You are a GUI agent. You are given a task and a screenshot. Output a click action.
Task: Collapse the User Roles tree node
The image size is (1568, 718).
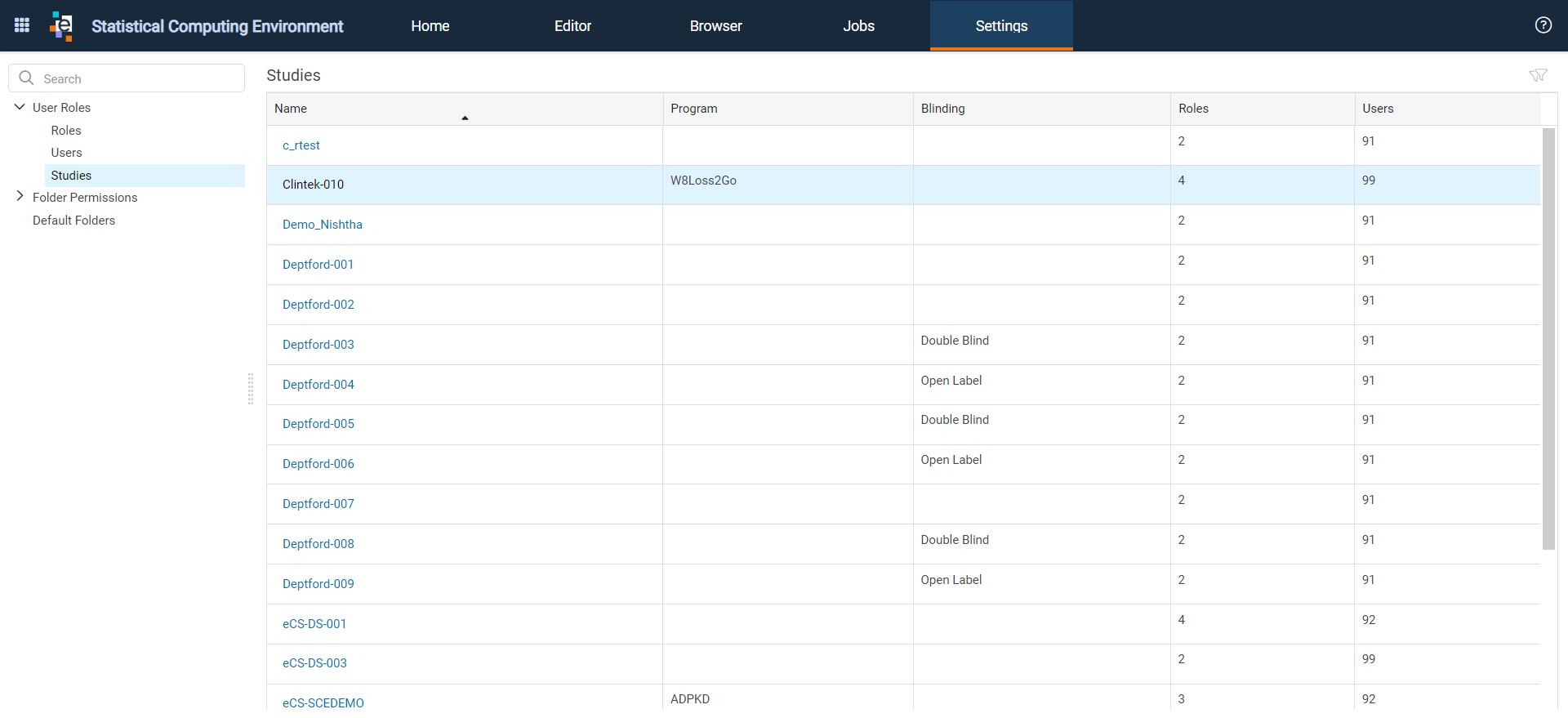click(20, 107)
